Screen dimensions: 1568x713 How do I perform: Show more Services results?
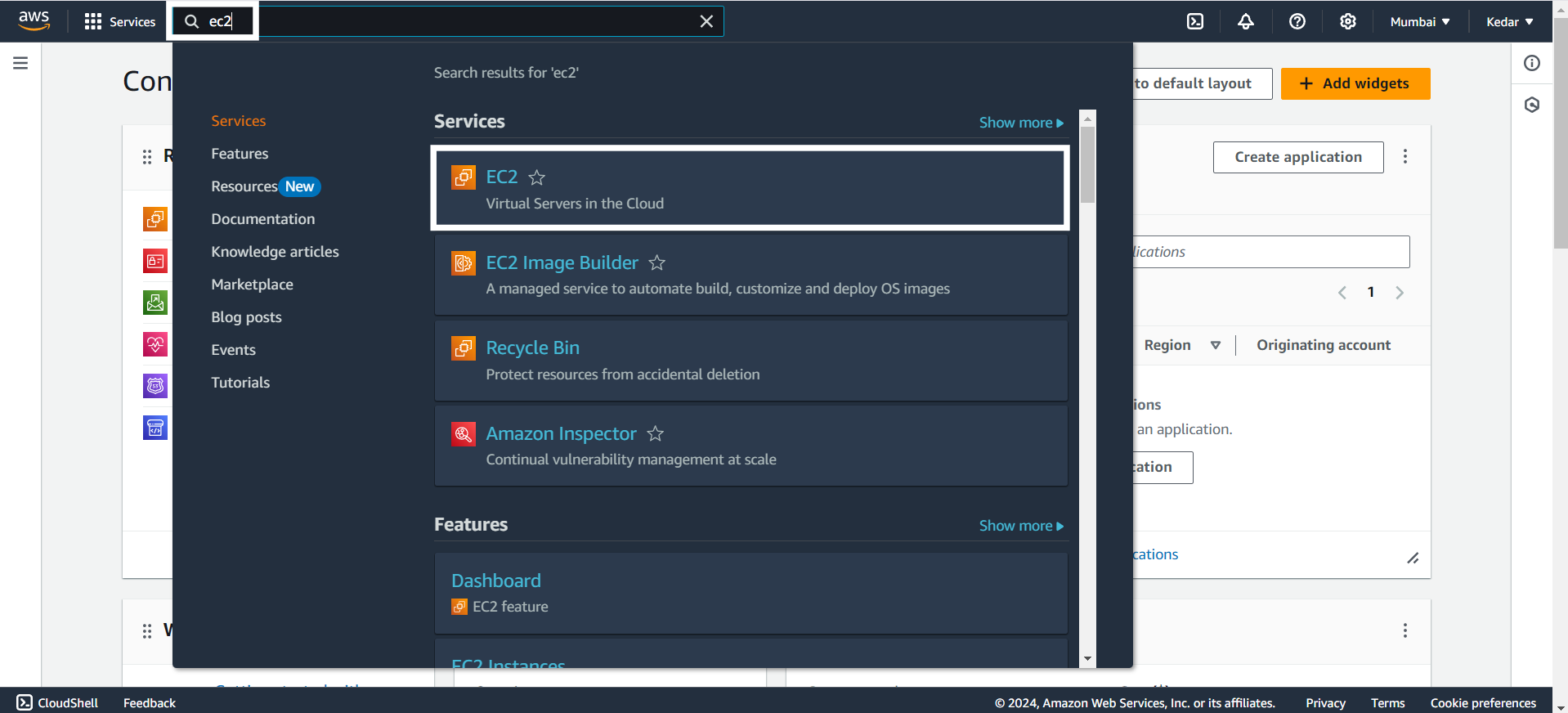[1021, 123]
